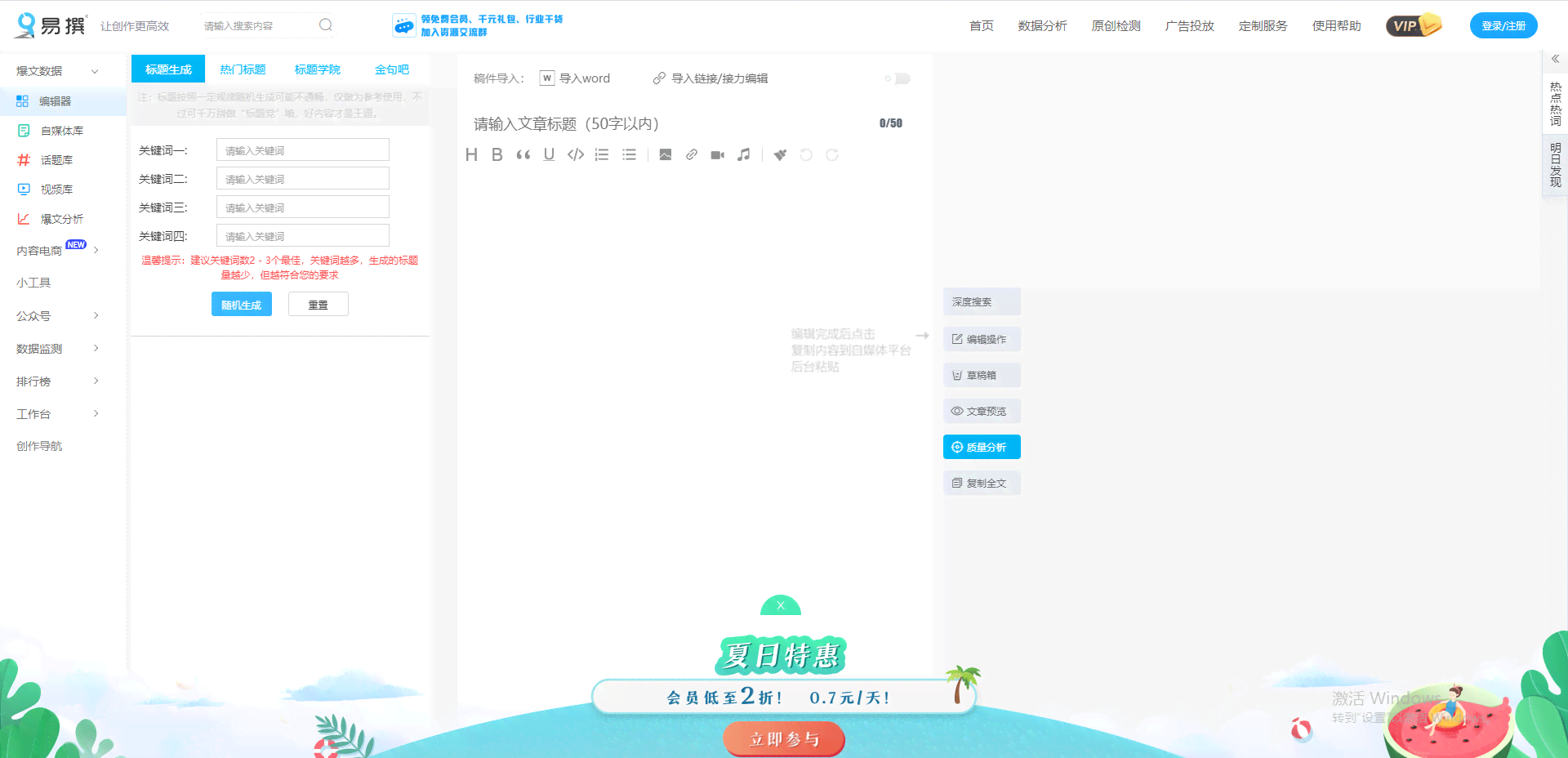Click the article title input field
The height and width of the screenshot is (758, 1568).
pyautogui.click(x=670, y=123)
